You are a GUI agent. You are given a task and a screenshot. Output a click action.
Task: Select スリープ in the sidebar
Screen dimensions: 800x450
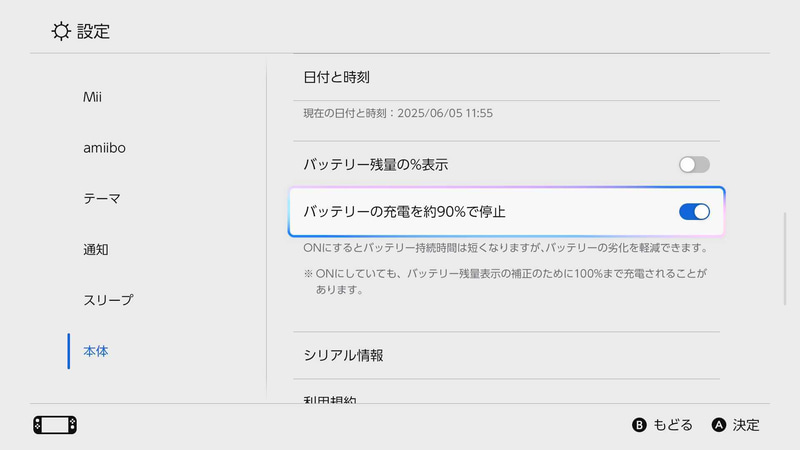point(108,300)
